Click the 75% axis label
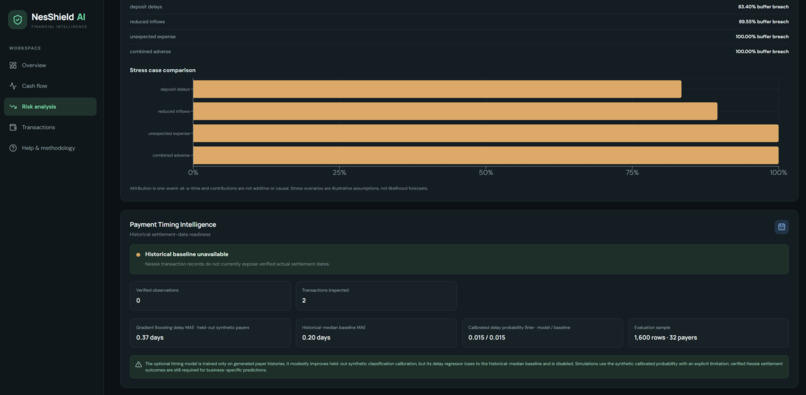The height and width of the screenshot is (395, 806). pos(632,172)
